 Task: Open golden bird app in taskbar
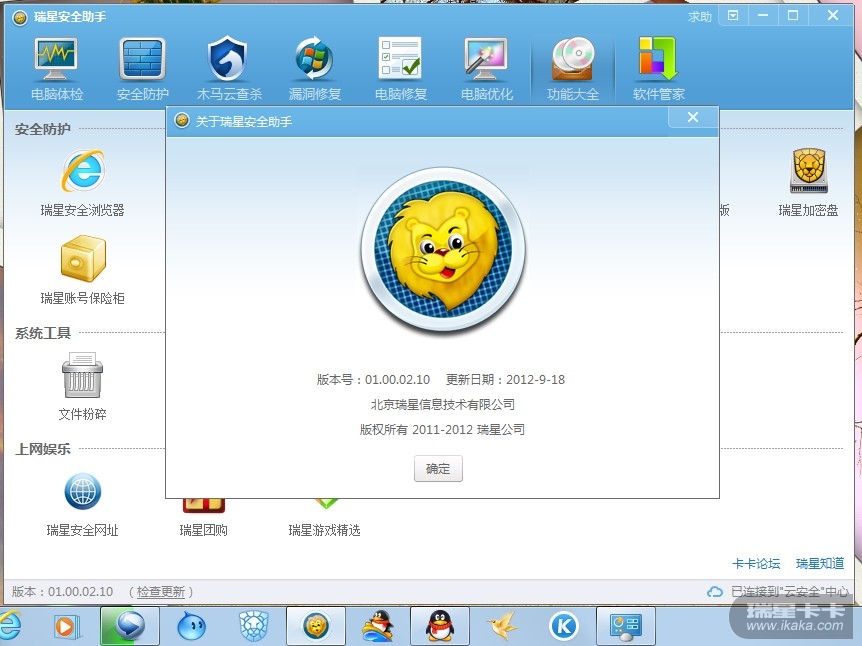[x=502, y=626]
